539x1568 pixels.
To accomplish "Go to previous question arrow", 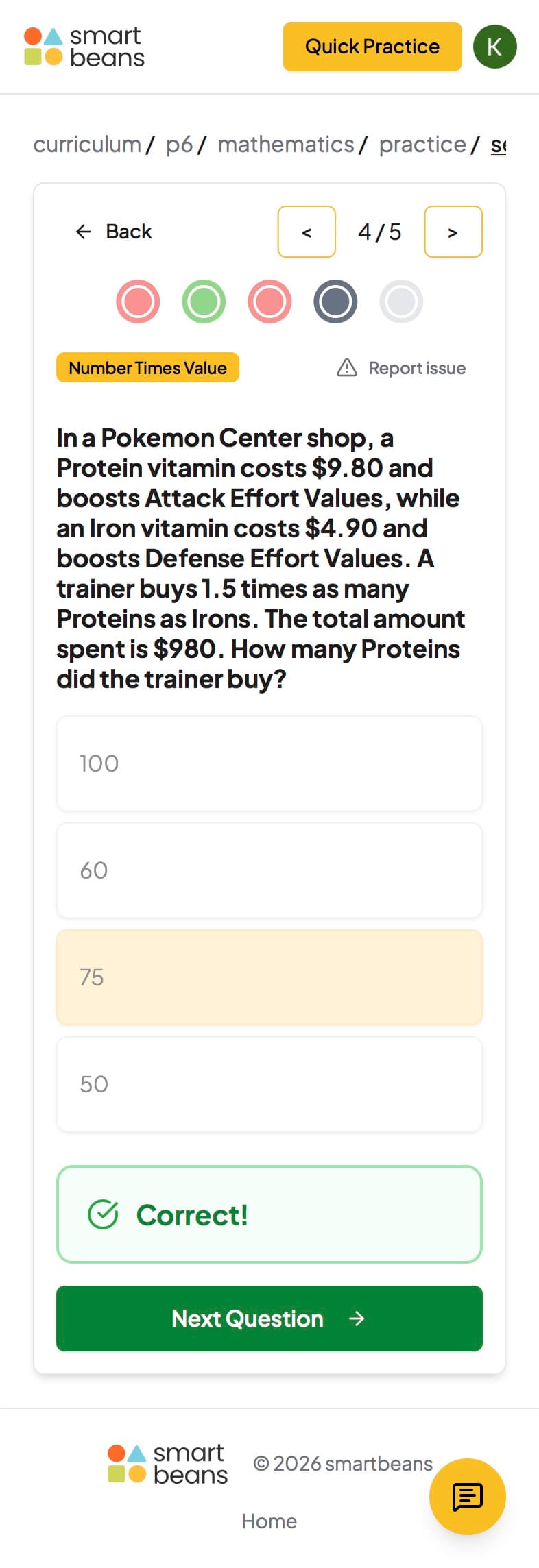I will (307, 232).
